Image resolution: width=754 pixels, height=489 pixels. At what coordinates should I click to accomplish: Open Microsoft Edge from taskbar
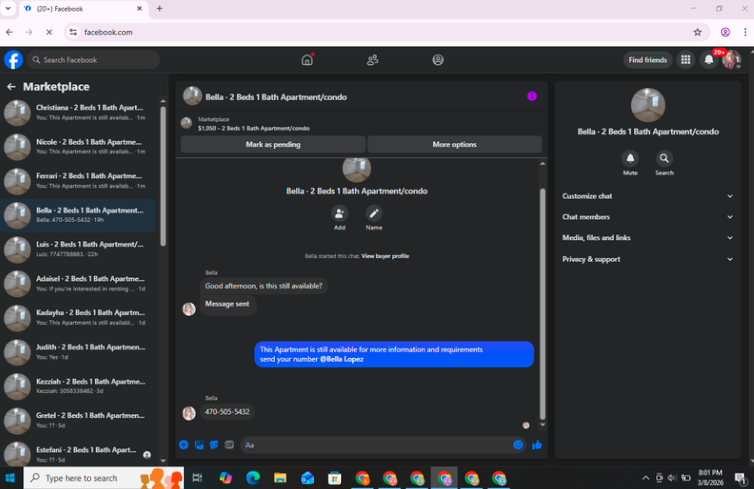253,478
